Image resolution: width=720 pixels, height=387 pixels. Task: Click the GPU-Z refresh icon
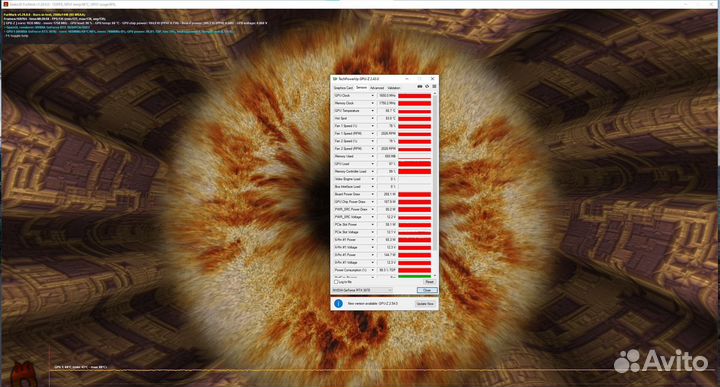tap(427, 87)
